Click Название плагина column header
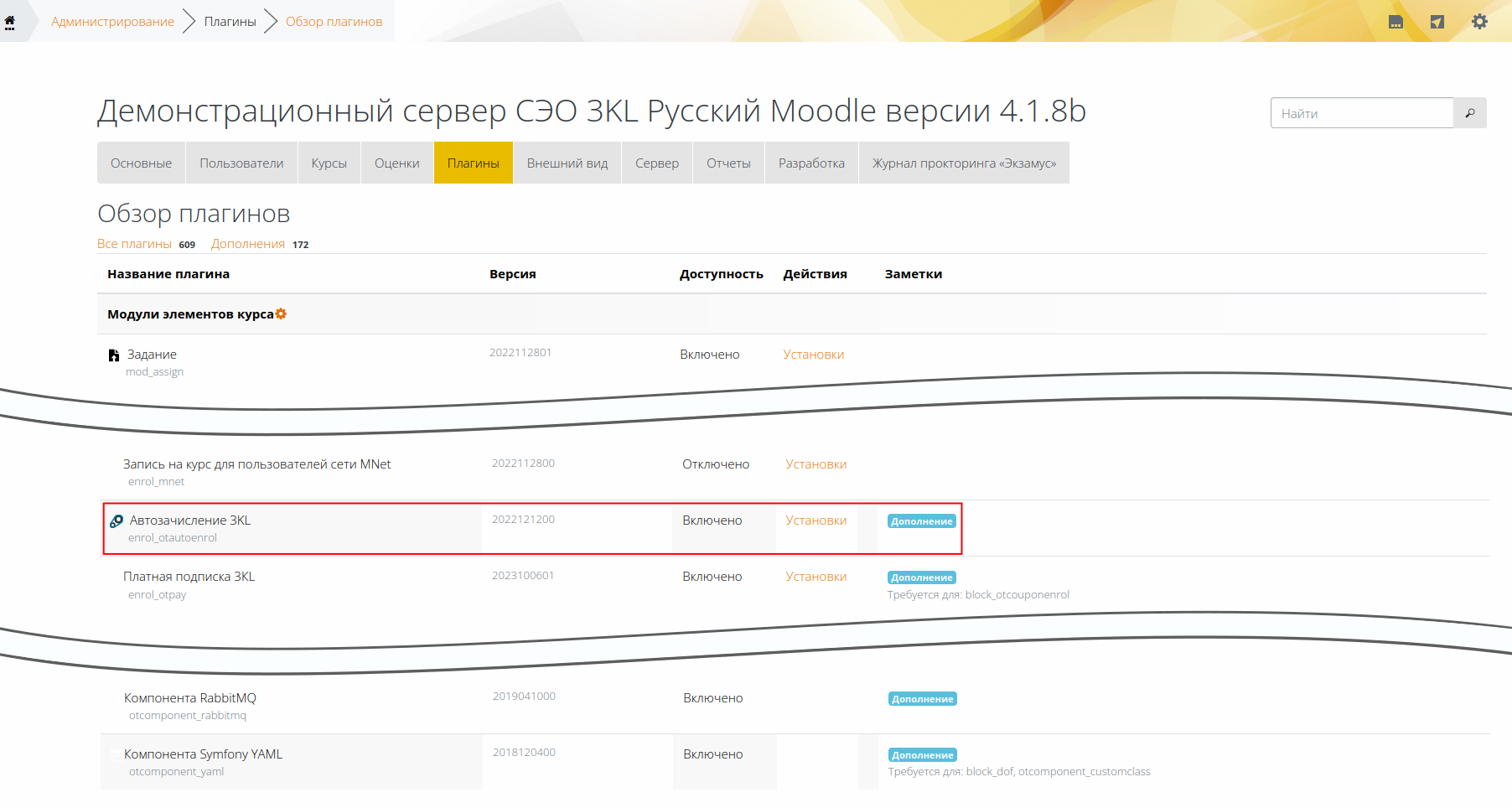The image size is (1512, 808). click(168, 274)
